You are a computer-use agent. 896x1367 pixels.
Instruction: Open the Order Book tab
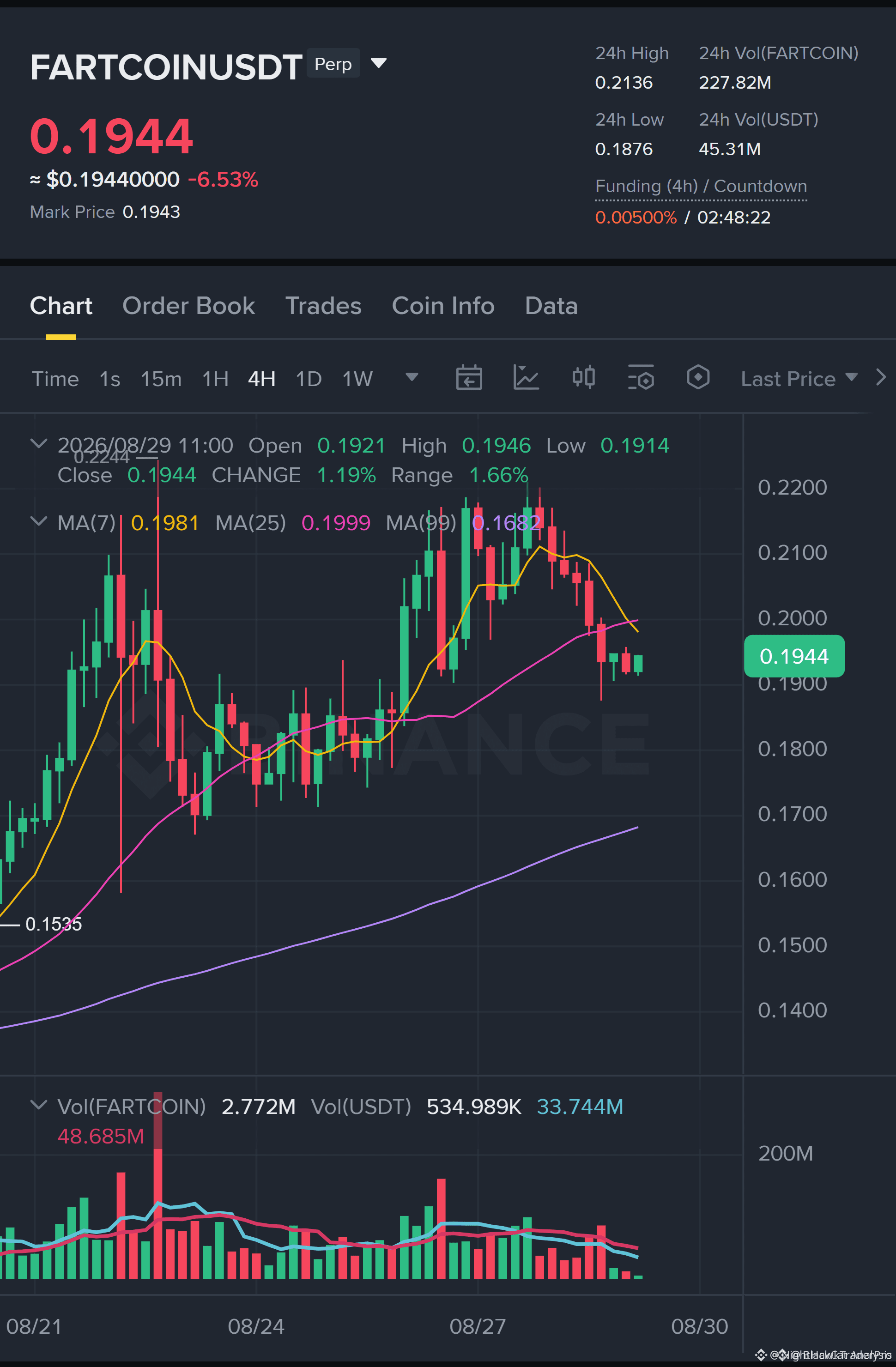[188, 306]
